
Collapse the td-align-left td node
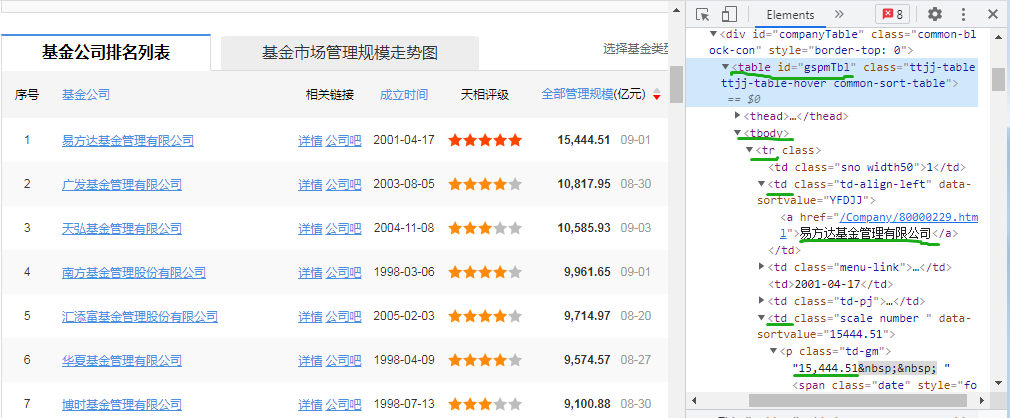pos(762,184)
